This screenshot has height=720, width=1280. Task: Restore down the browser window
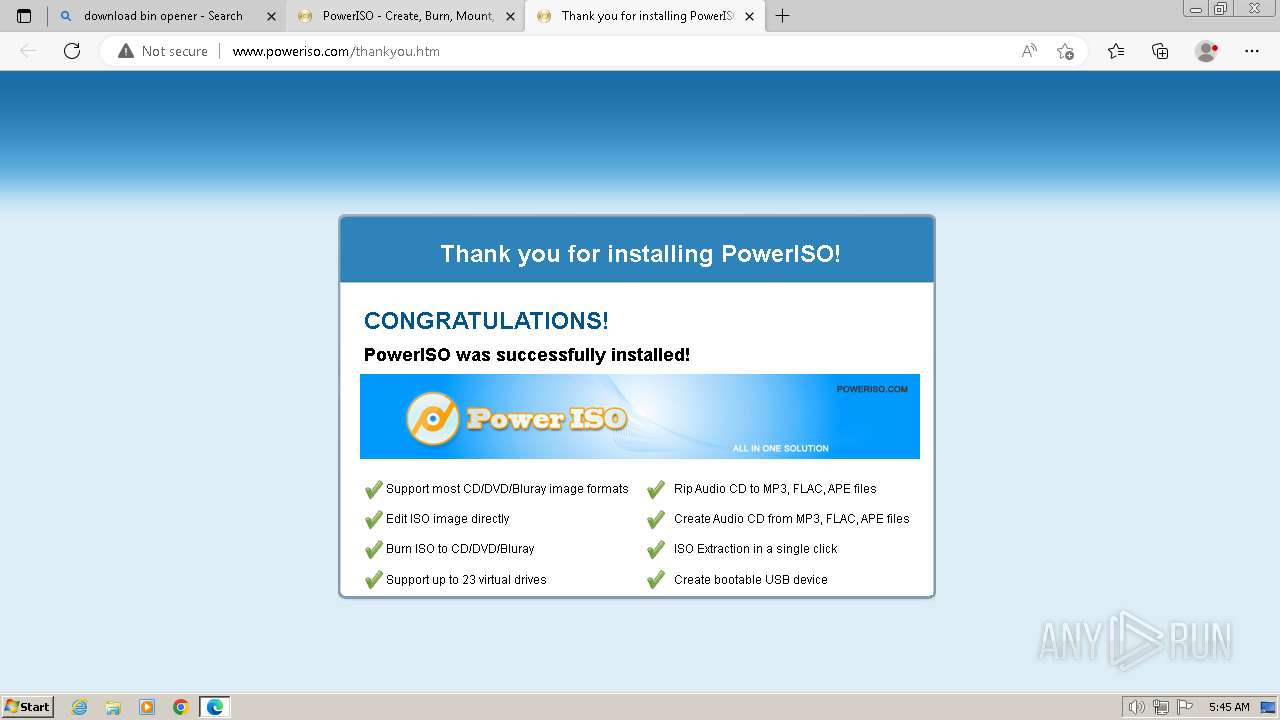(1220, 9)
